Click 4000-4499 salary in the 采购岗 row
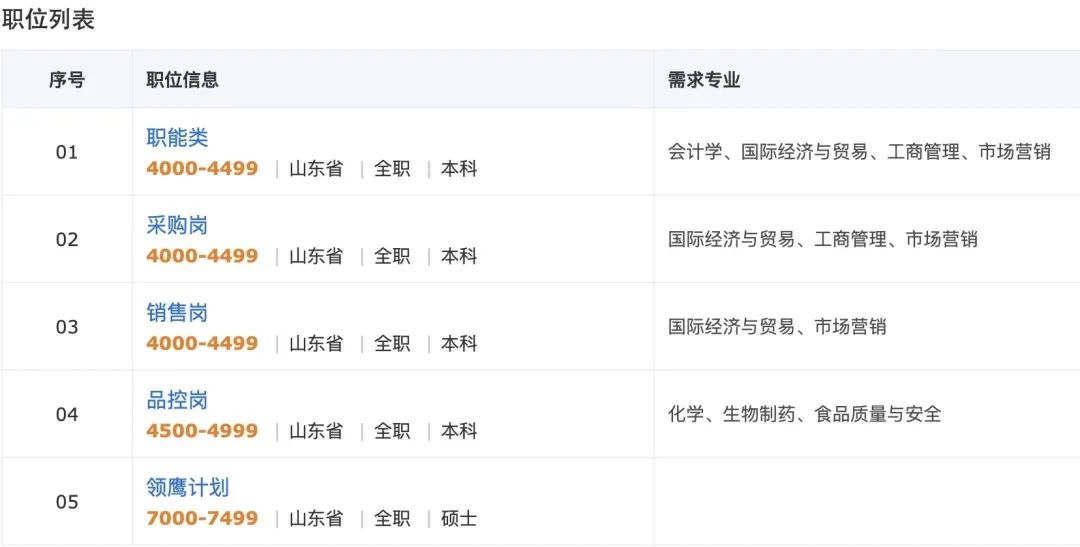 202,256
